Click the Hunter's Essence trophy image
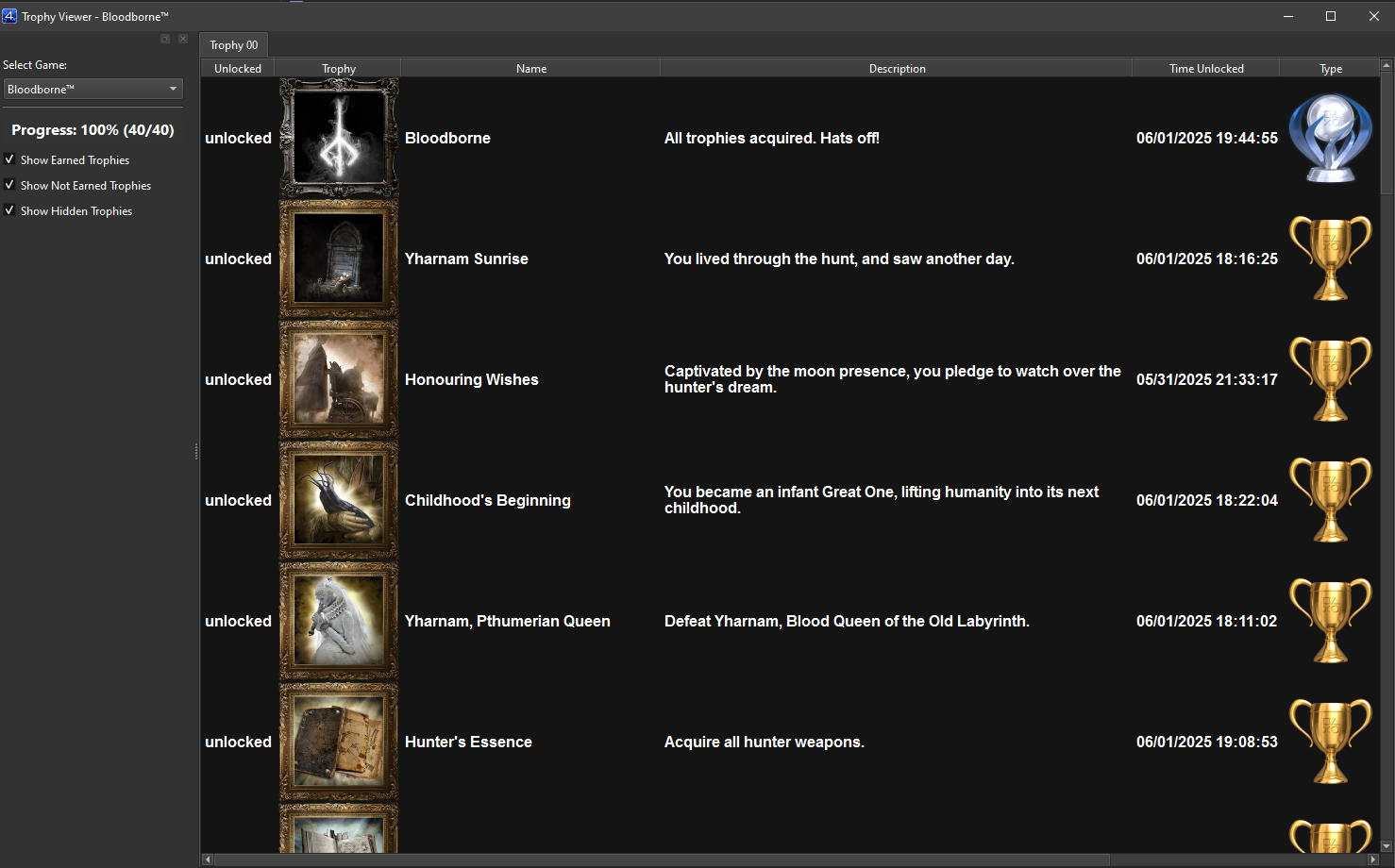The width and height of the screenshot is (1395, 868). tap(339, 742)
